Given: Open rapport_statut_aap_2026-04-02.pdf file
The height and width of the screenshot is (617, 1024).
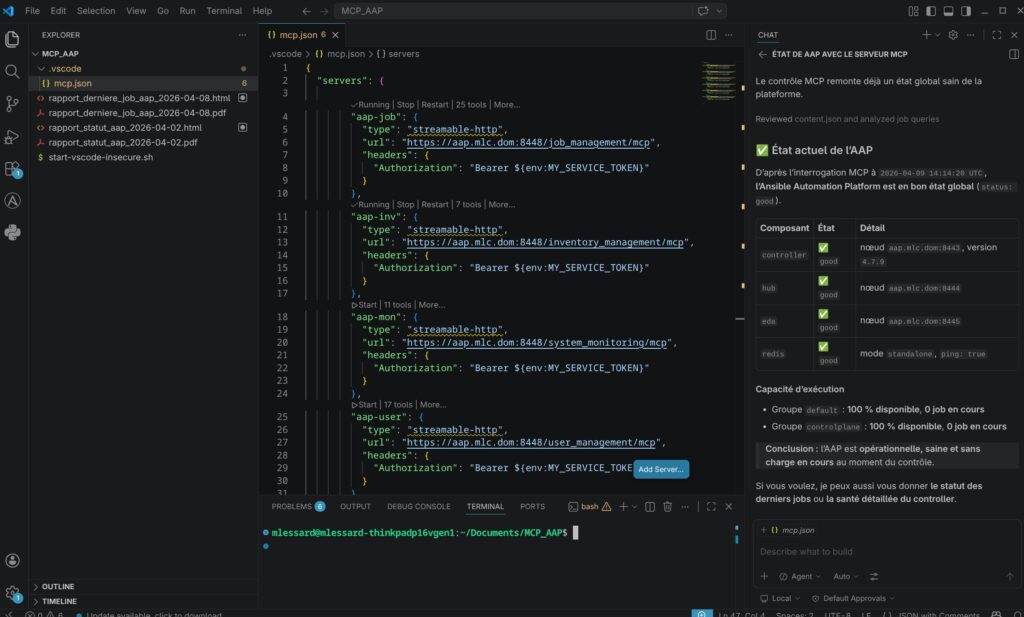Looking at the screenshot, I should point(122,143).
